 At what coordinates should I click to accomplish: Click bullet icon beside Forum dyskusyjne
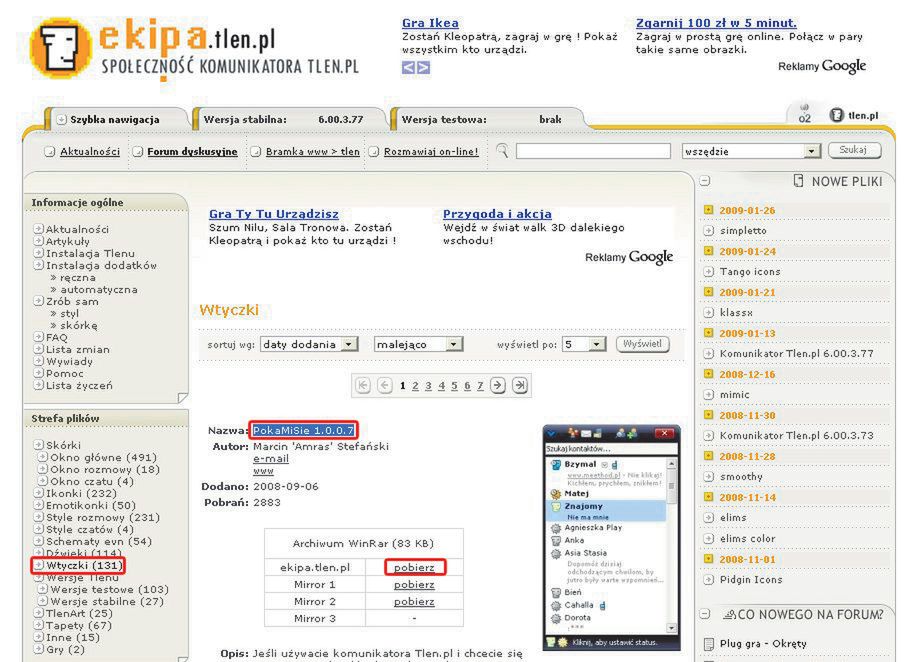(138, 151)
